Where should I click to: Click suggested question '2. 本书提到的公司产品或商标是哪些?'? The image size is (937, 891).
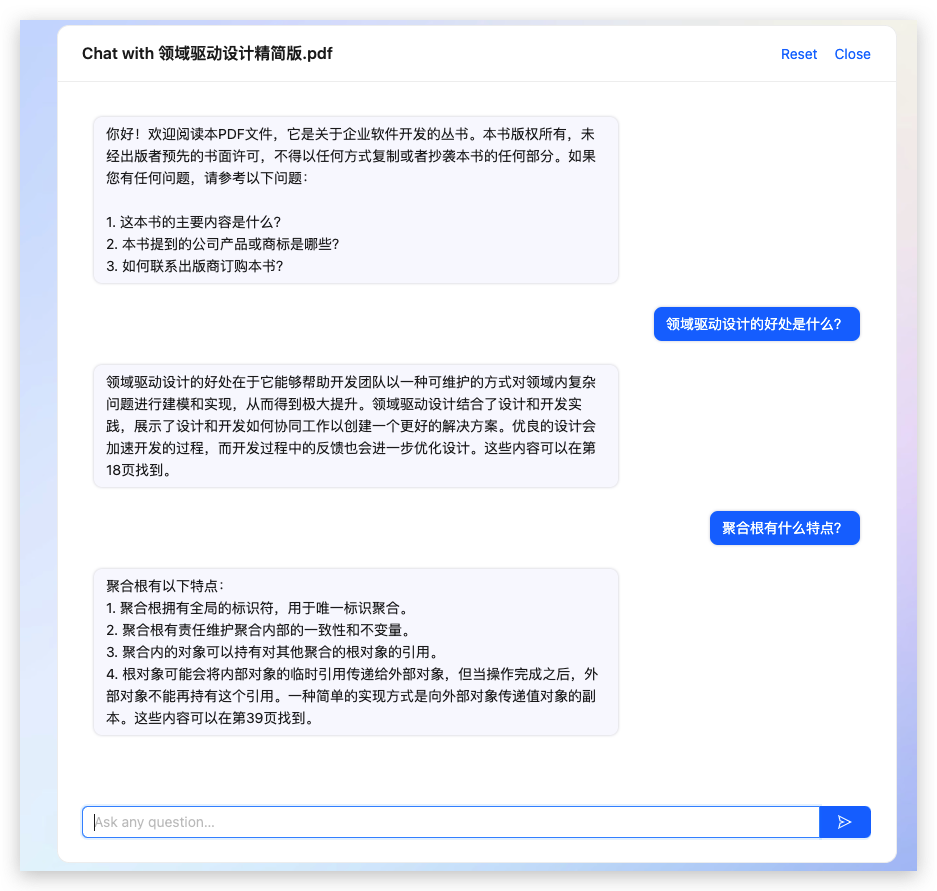pos(223,244)
